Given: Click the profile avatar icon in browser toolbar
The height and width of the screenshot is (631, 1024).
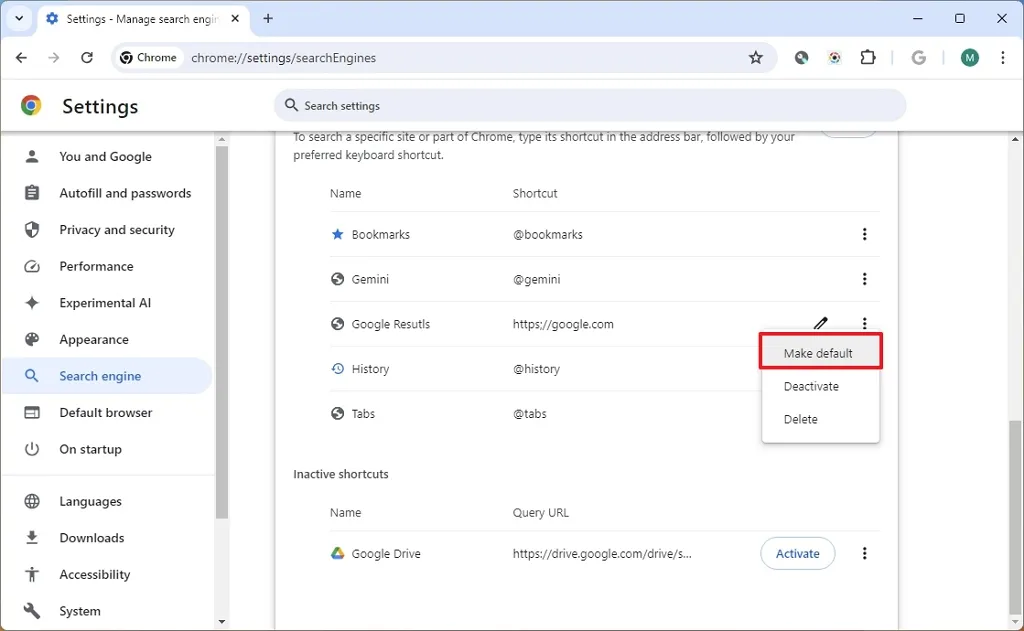Looking at the screenshot, I should click(x=969, y=57).
